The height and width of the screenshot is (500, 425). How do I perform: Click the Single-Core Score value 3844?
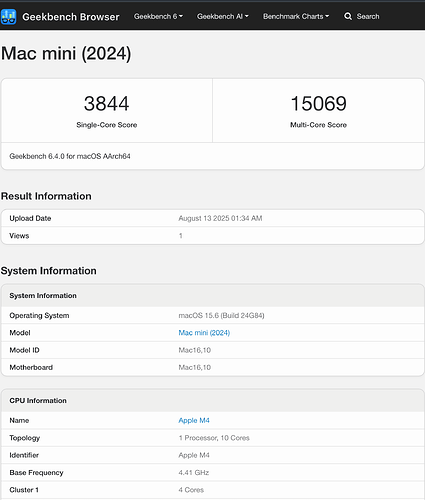(107, 103)
